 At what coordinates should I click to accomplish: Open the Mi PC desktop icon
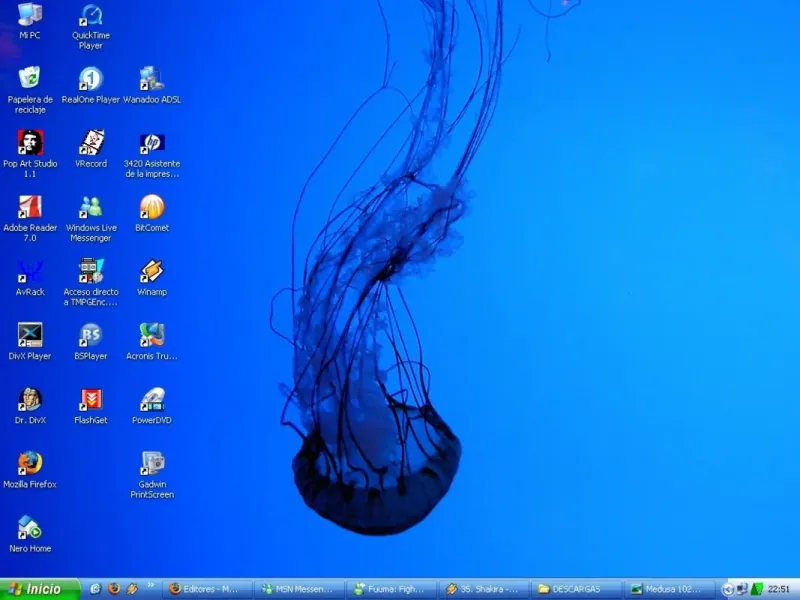click(30, 15)
